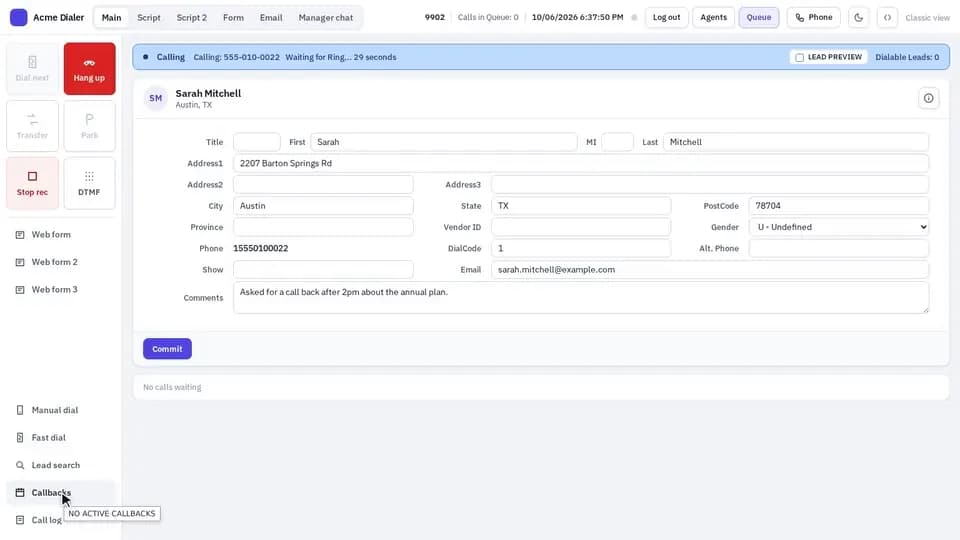
Task: Toggle the Queue button in header
Action: (x=759, y=17)
